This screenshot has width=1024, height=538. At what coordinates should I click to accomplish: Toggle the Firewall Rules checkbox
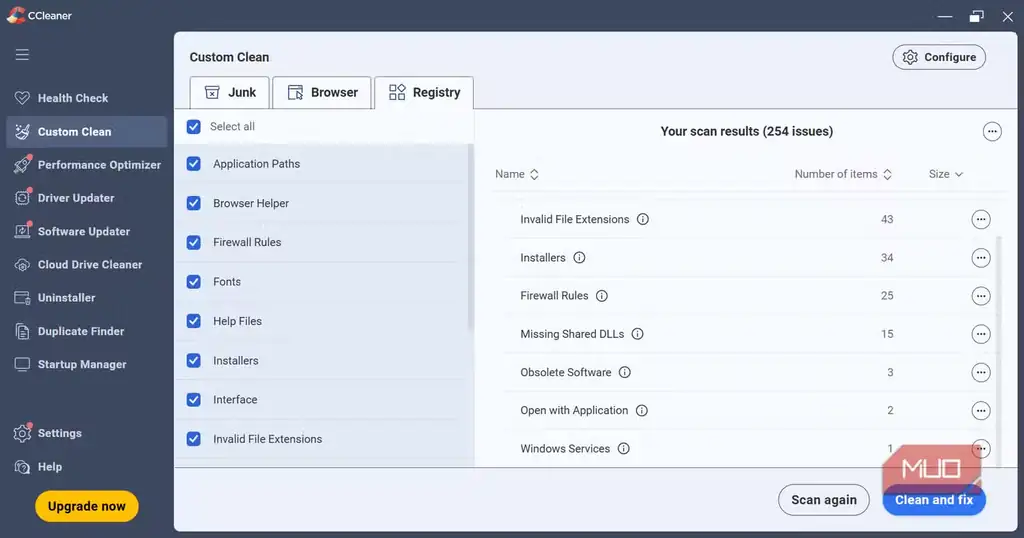[194, 242]
